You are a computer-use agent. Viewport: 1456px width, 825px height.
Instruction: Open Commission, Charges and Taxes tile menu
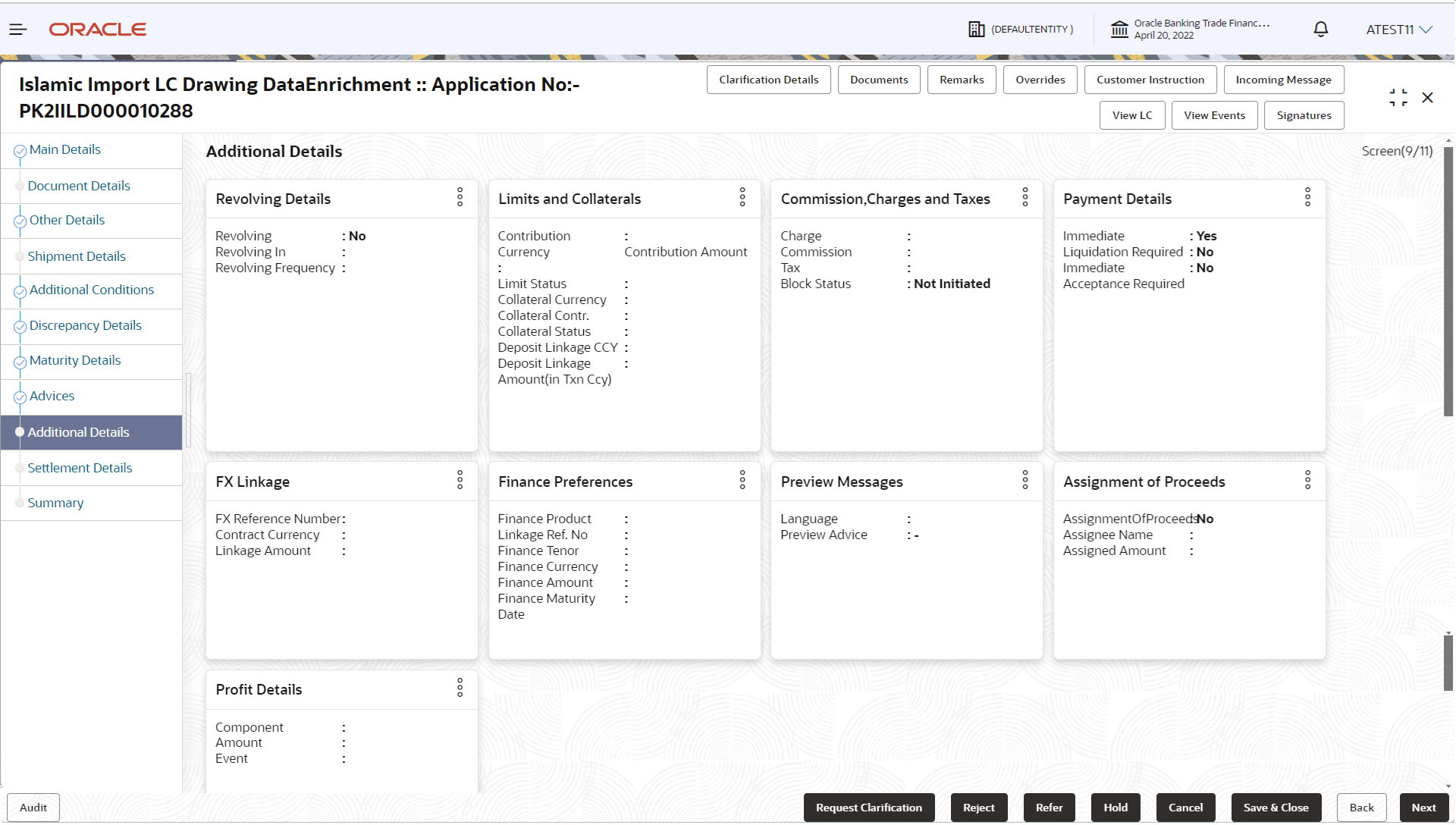coord(1025,198)
